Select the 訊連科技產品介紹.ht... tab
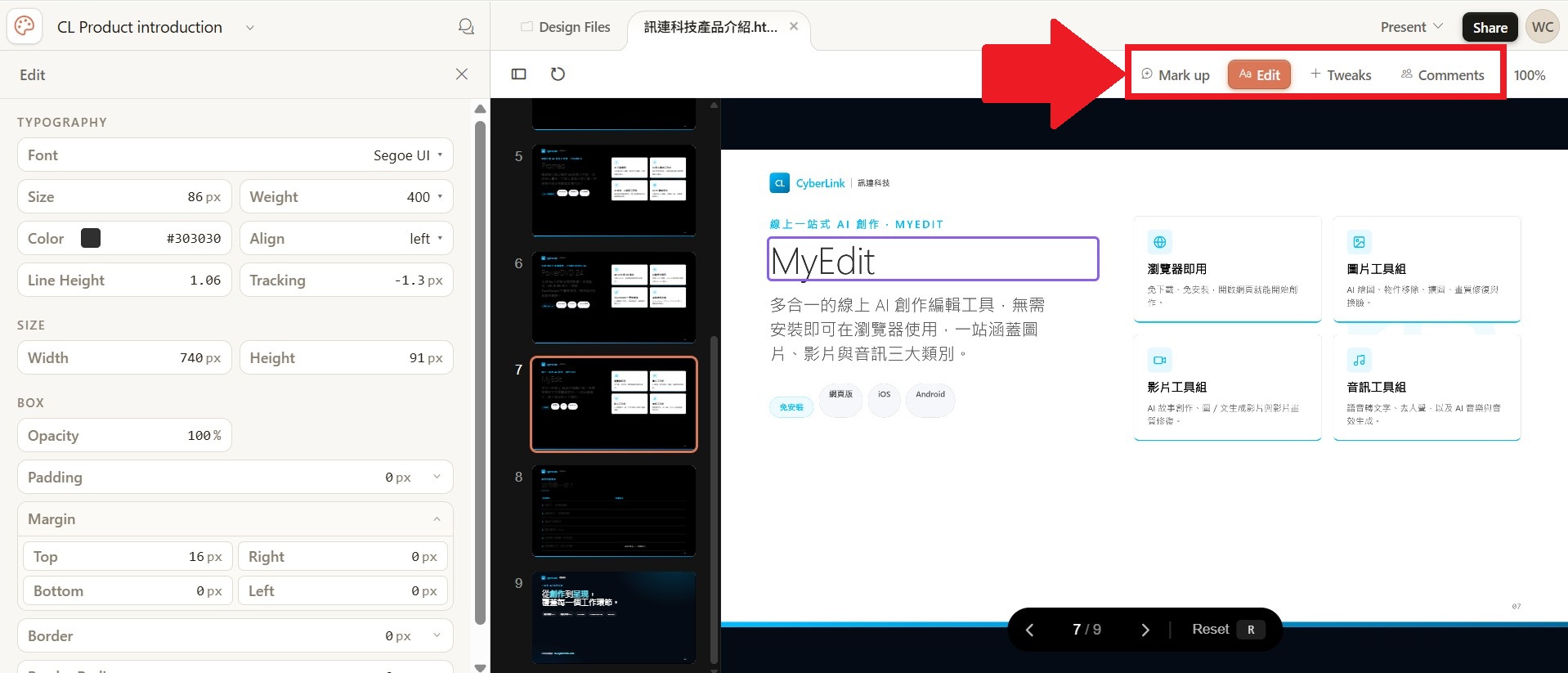 (x=710, y=27)
